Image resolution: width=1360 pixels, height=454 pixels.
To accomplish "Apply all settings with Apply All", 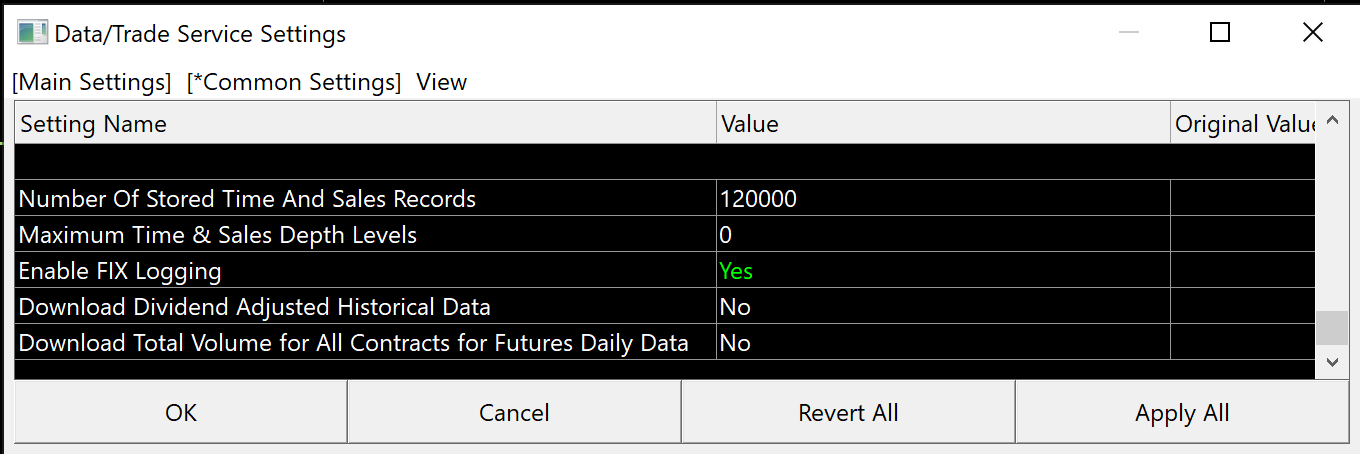I will (1182, 413).
